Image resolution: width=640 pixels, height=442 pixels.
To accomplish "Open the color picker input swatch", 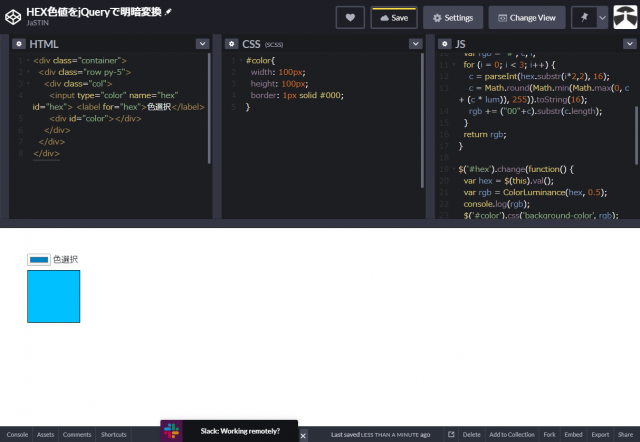I will pos(39,260).
